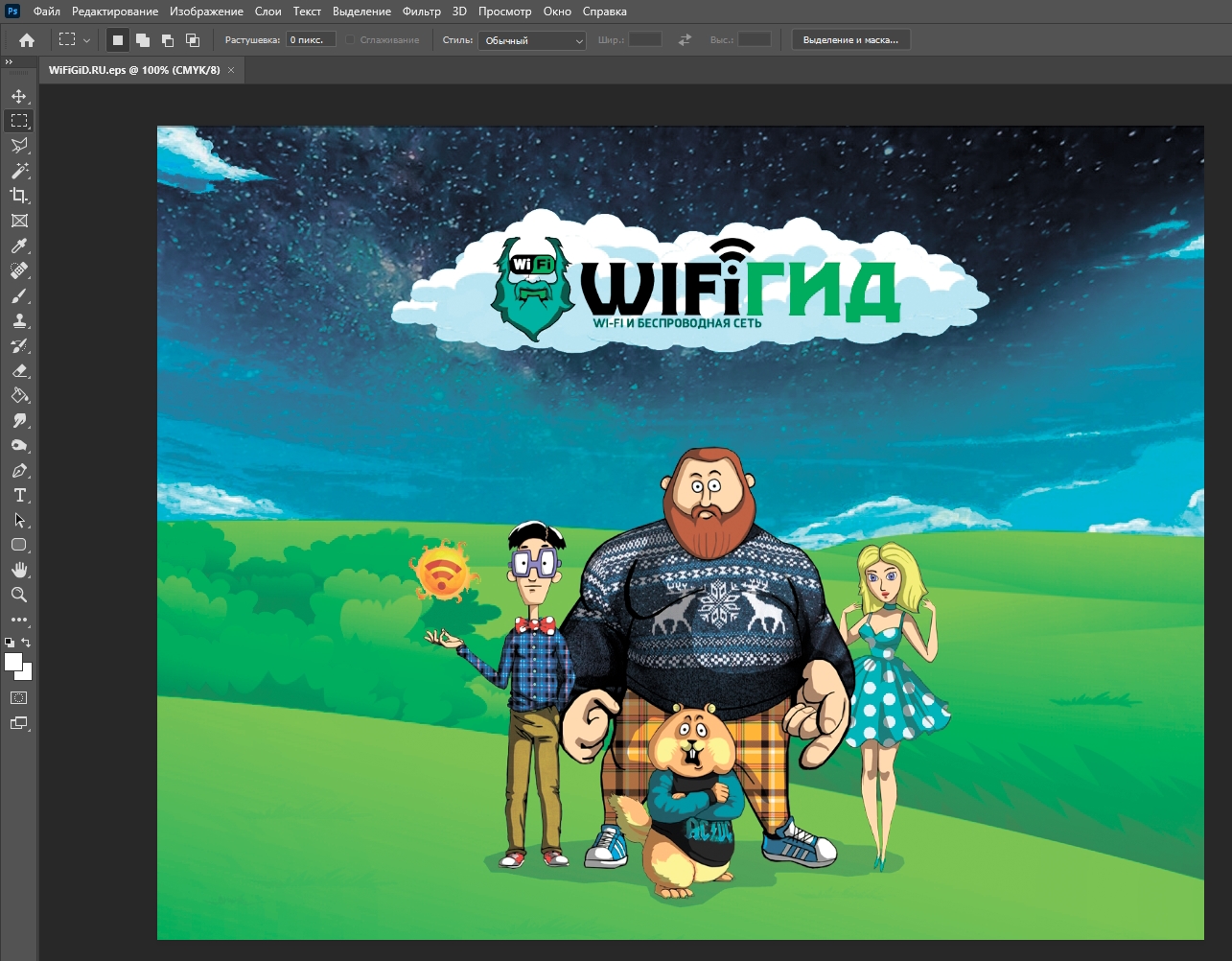1232x961 pixels.
Task: Pick the Eyedropper tool
Action: point(19,246)
